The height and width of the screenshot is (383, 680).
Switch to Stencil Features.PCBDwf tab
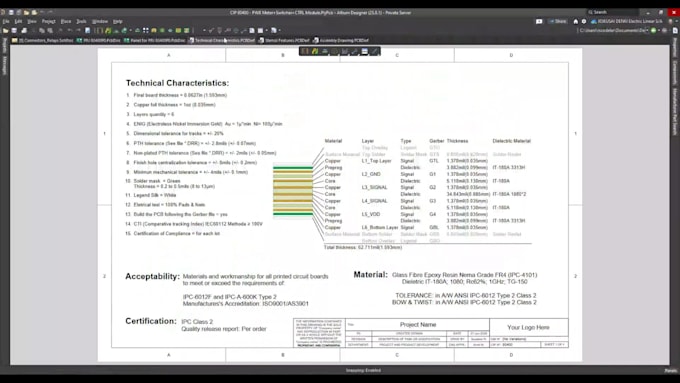click(284, 40)
